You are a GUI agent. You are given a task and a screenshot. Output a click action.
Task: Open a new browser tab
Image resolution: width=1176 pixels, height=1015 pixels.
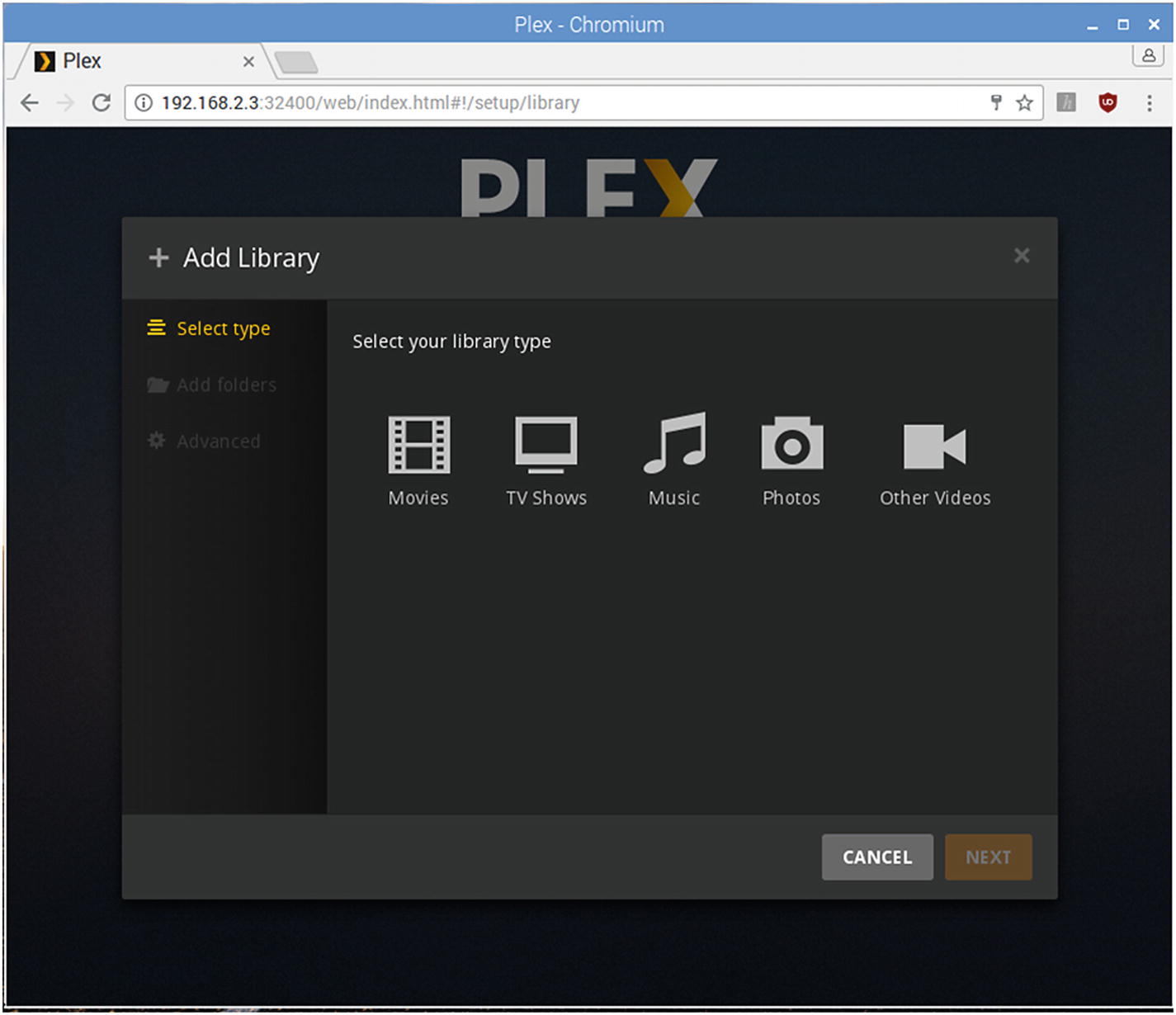pos(295,62)
